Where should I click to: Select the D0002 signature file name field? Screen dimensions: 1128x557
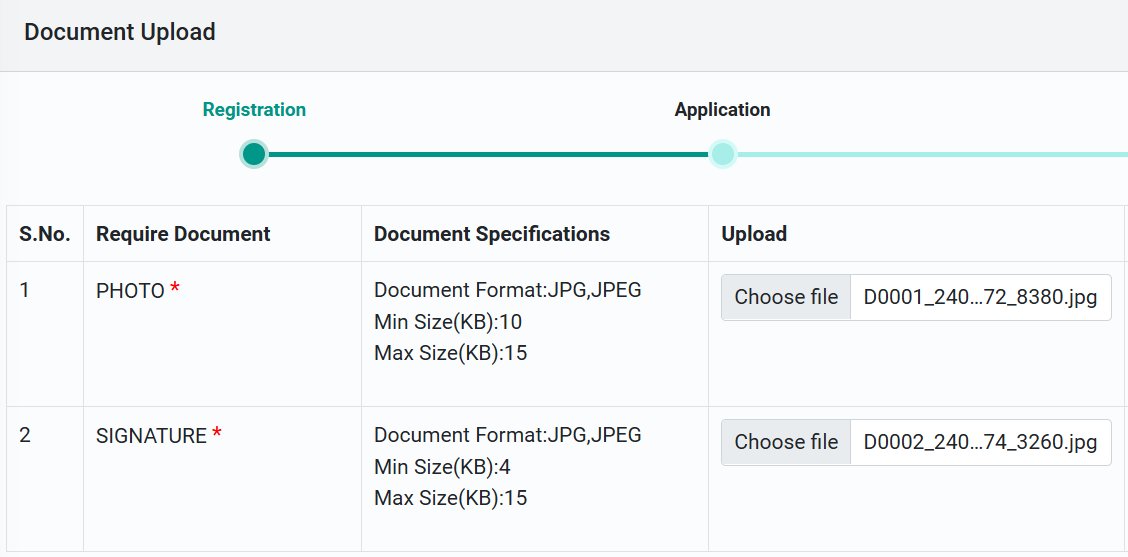pyautogui.click(x=981, y=442)
